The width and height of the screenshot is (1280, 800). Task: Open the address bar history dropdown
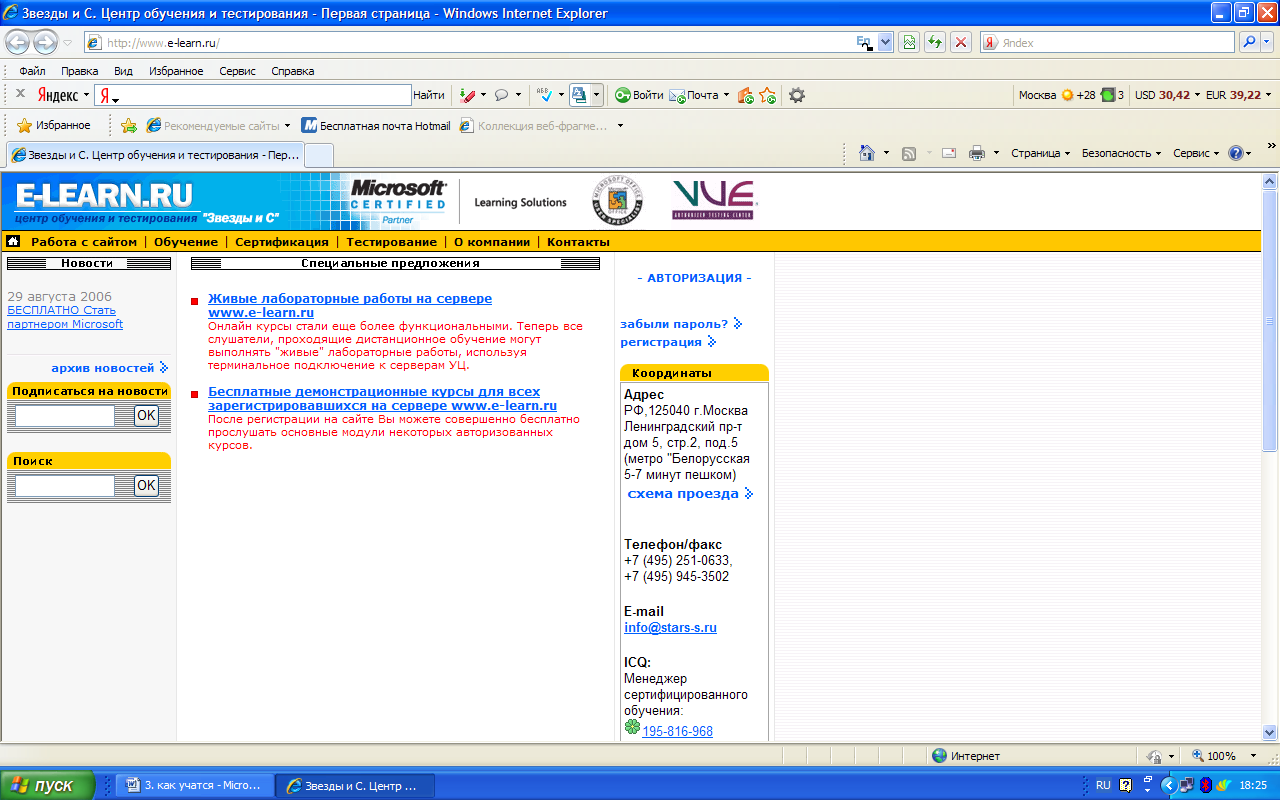point(885,42)
